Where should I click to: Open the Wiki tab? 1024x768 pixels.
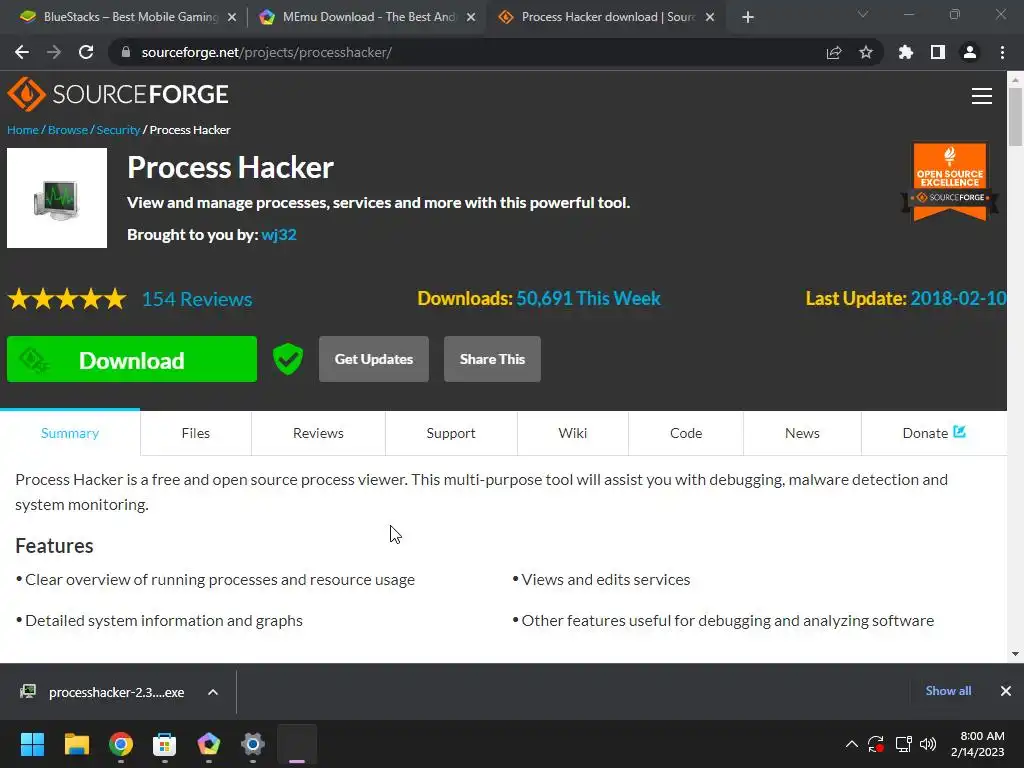tap(573, 433)
